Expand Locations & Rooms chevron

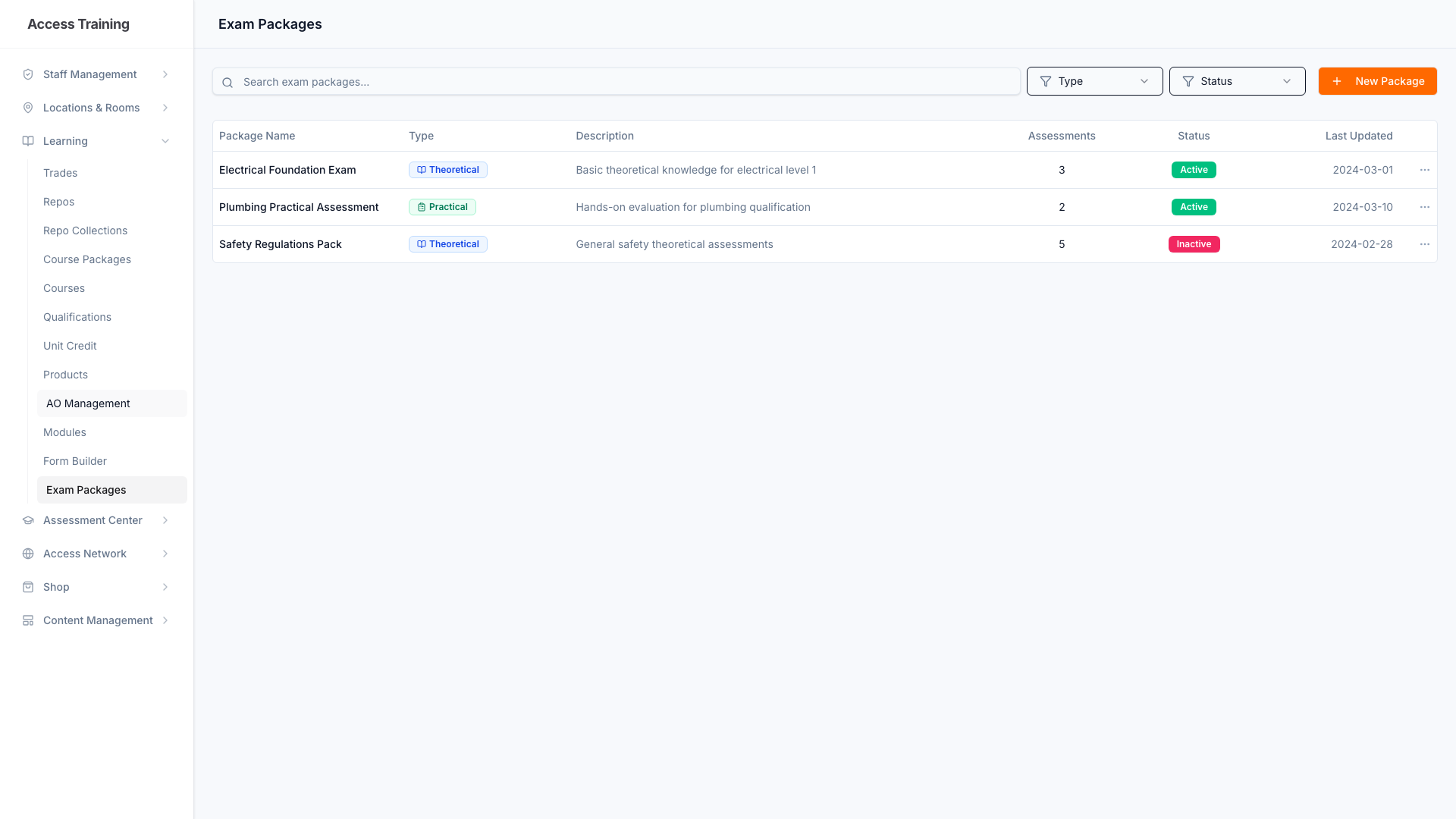pos(165,108)
